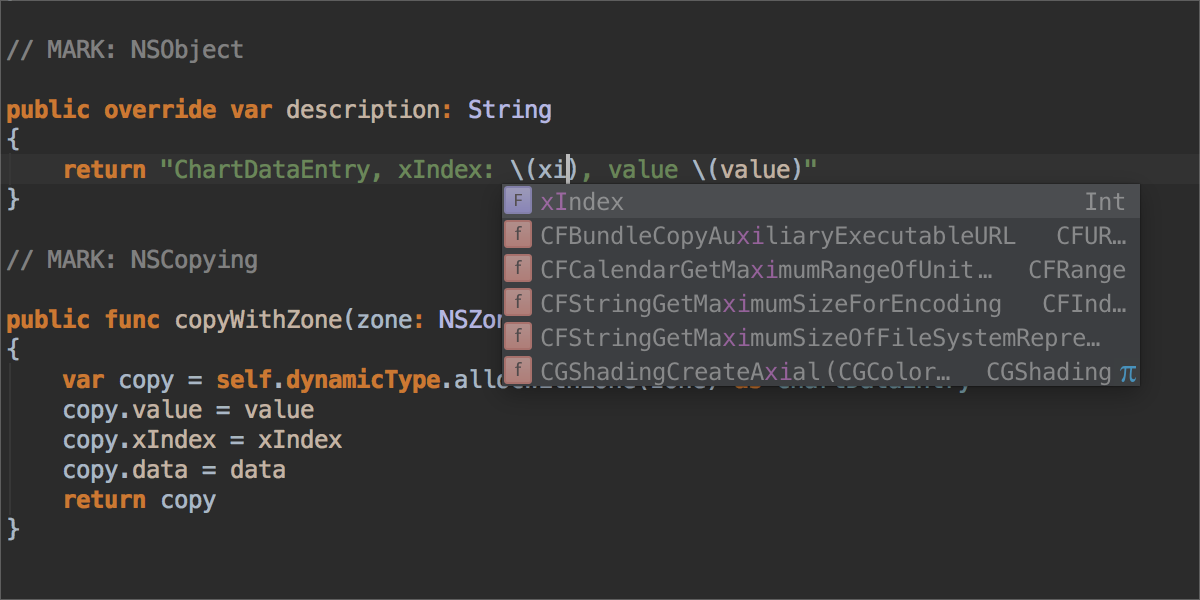Click the function icon beside CFCalendarGetMaximumRangeOfUnit
Image resolution: width=1200 pixels, height=600 pixels.
point(517,270)
